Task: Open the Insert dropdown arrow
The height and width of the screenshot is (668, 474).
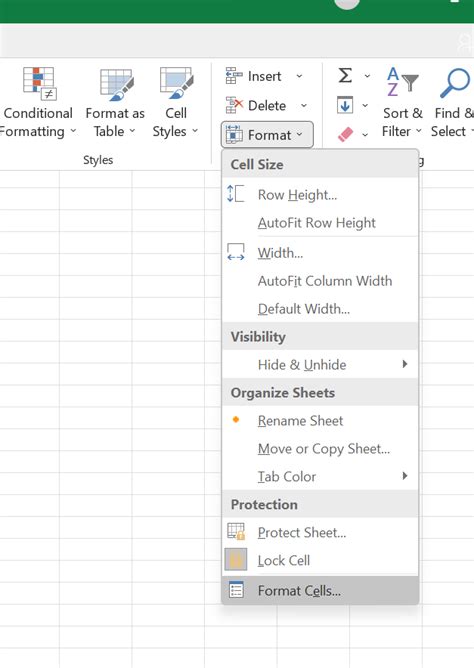Action: (x=299, y=76)
